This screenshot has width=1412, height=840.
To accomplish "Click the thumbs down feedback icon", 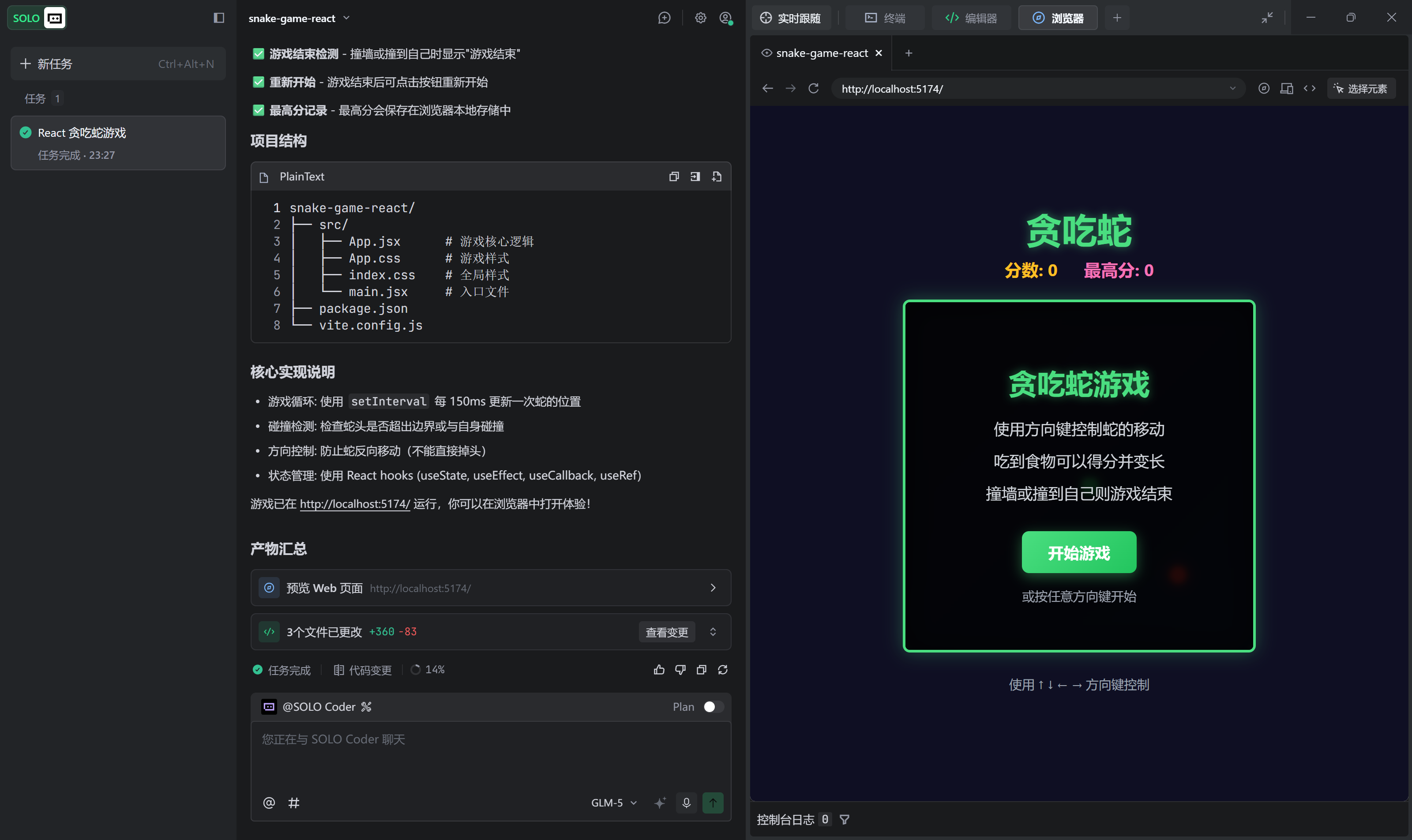I will (x=680, y=670).
